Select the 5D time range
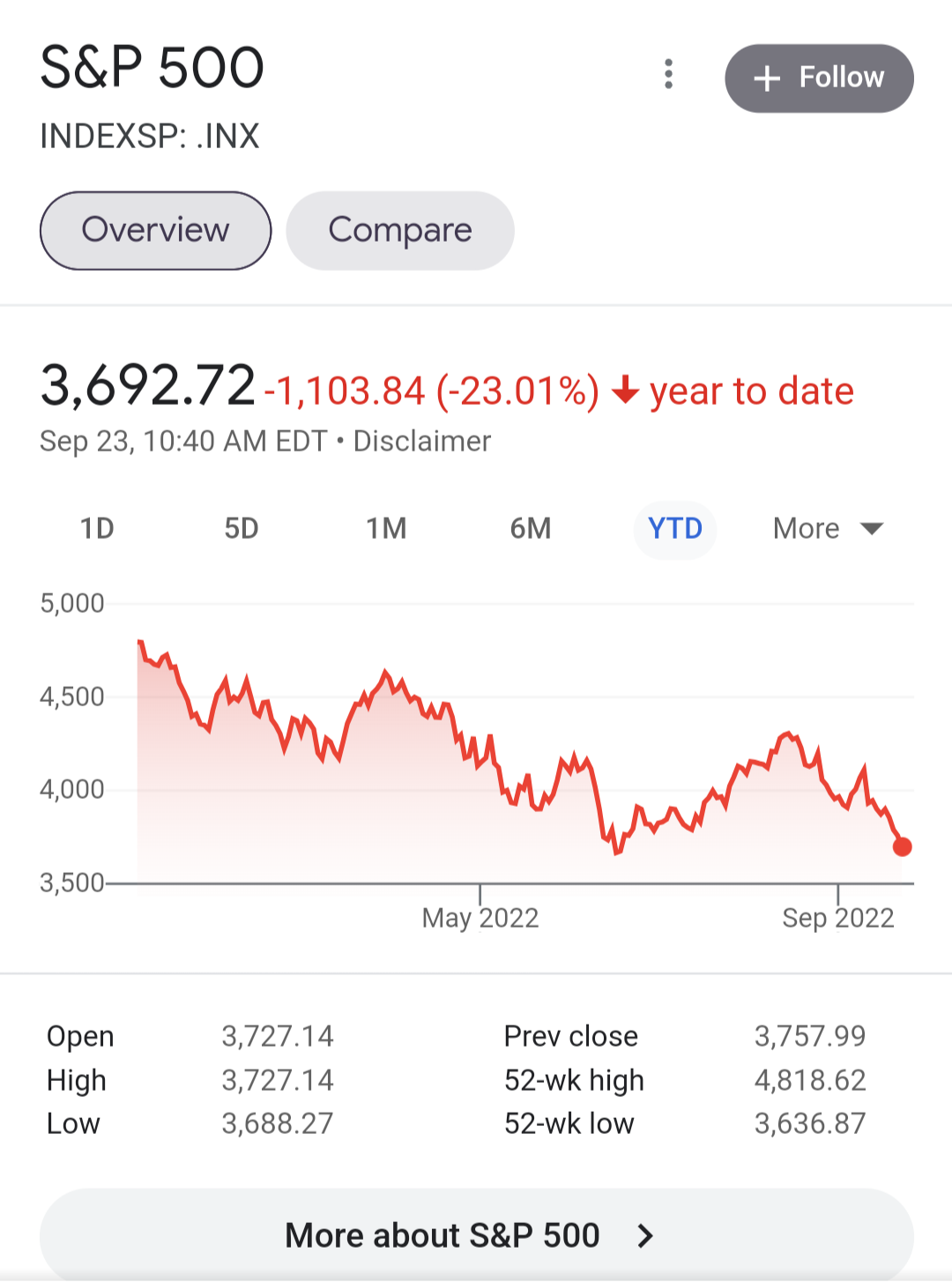This screenshot has height=1282, width=952. click(242, 529)
